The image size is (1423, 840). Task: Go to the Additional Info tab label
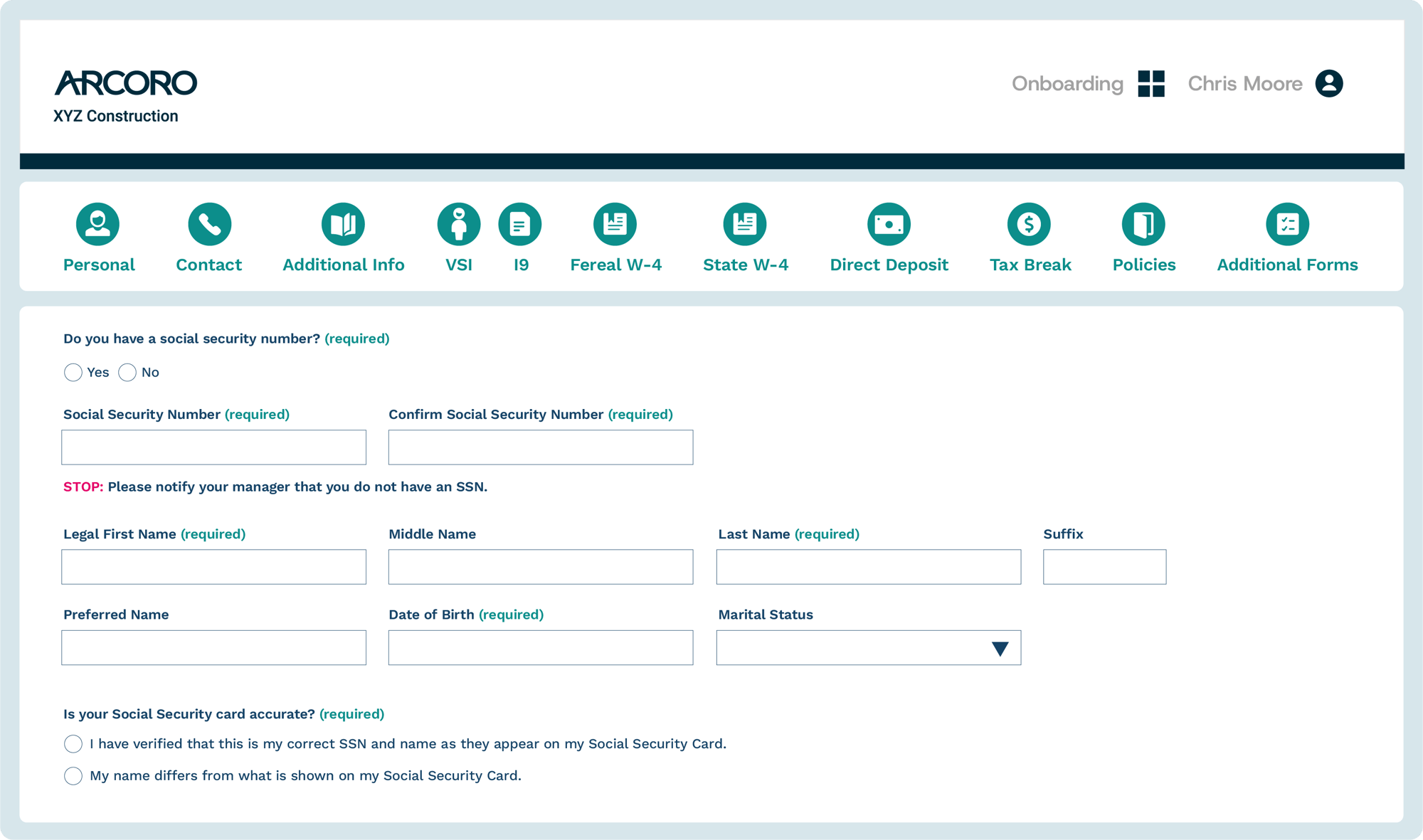tap(344, 265)
